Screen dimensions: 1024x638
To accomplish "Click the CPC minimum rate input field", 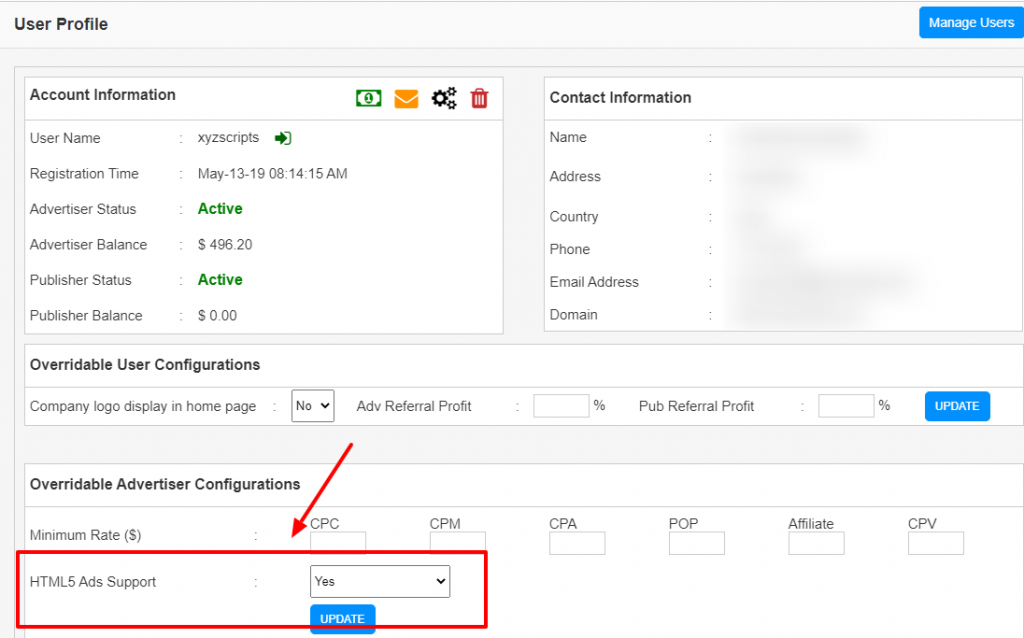I will [337, 543].
